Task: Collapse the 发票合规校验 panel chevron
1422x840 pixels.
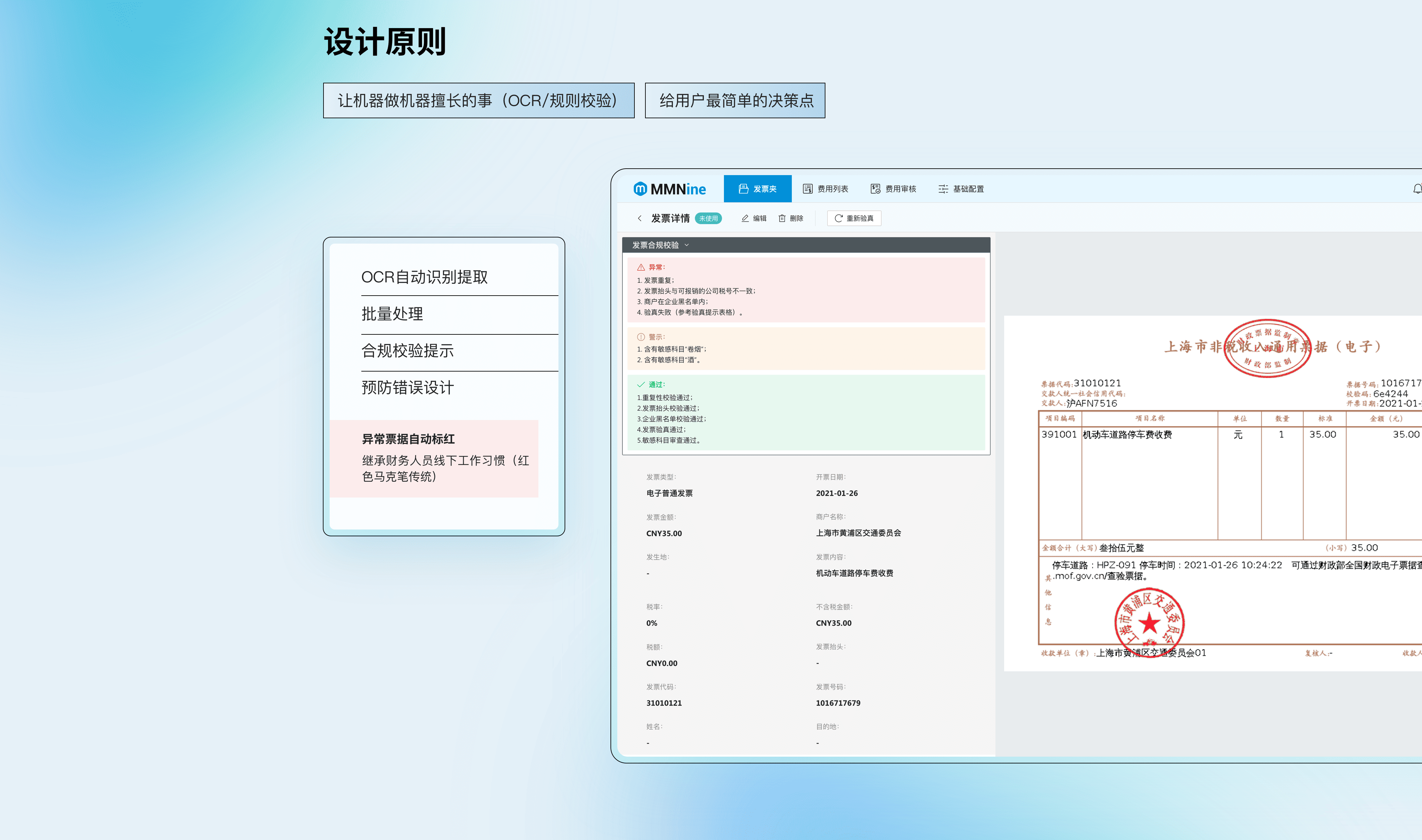Action: point(687,245)
